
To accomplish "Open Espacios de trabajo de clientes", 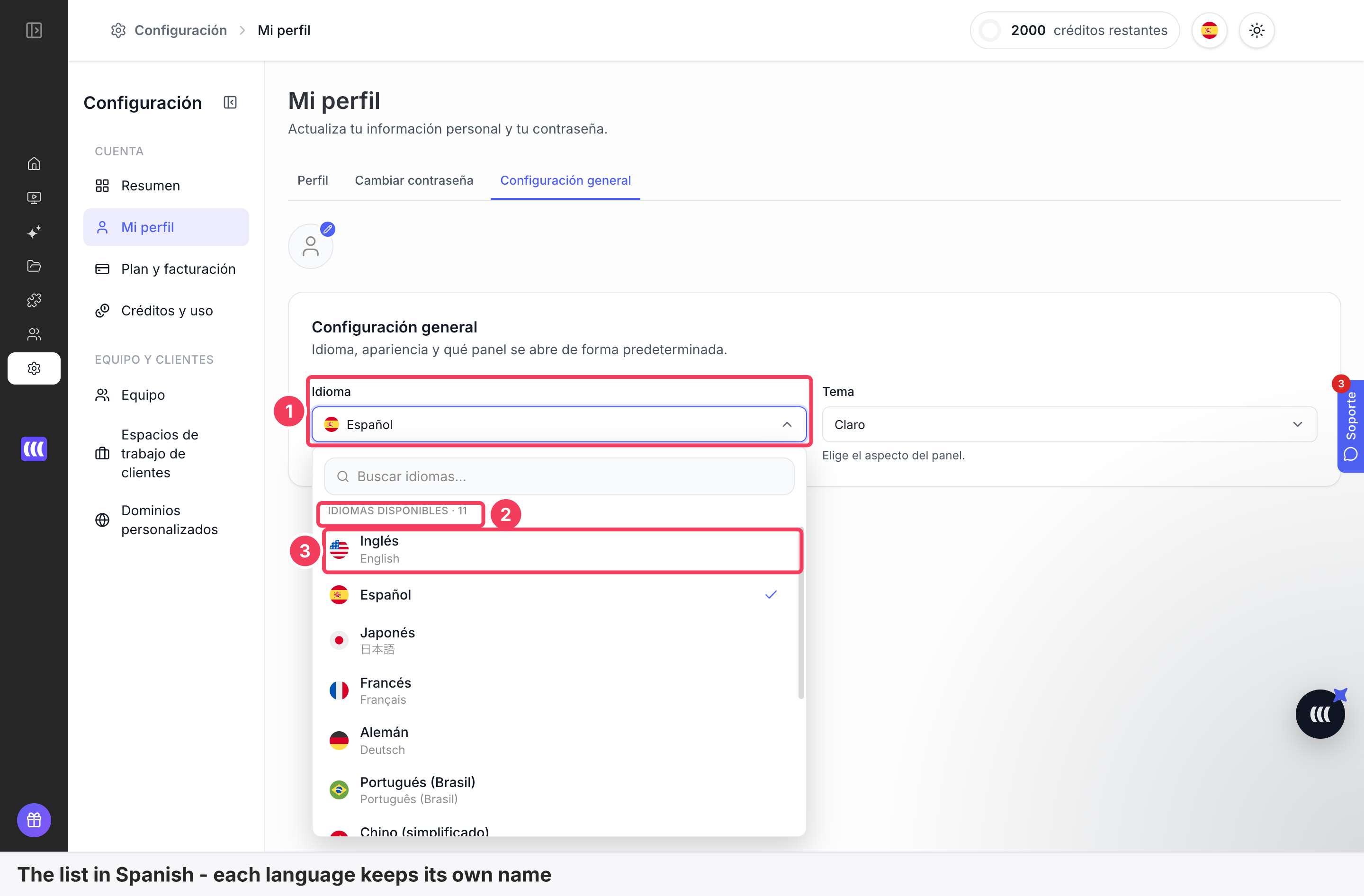I will tap(166, 454).
